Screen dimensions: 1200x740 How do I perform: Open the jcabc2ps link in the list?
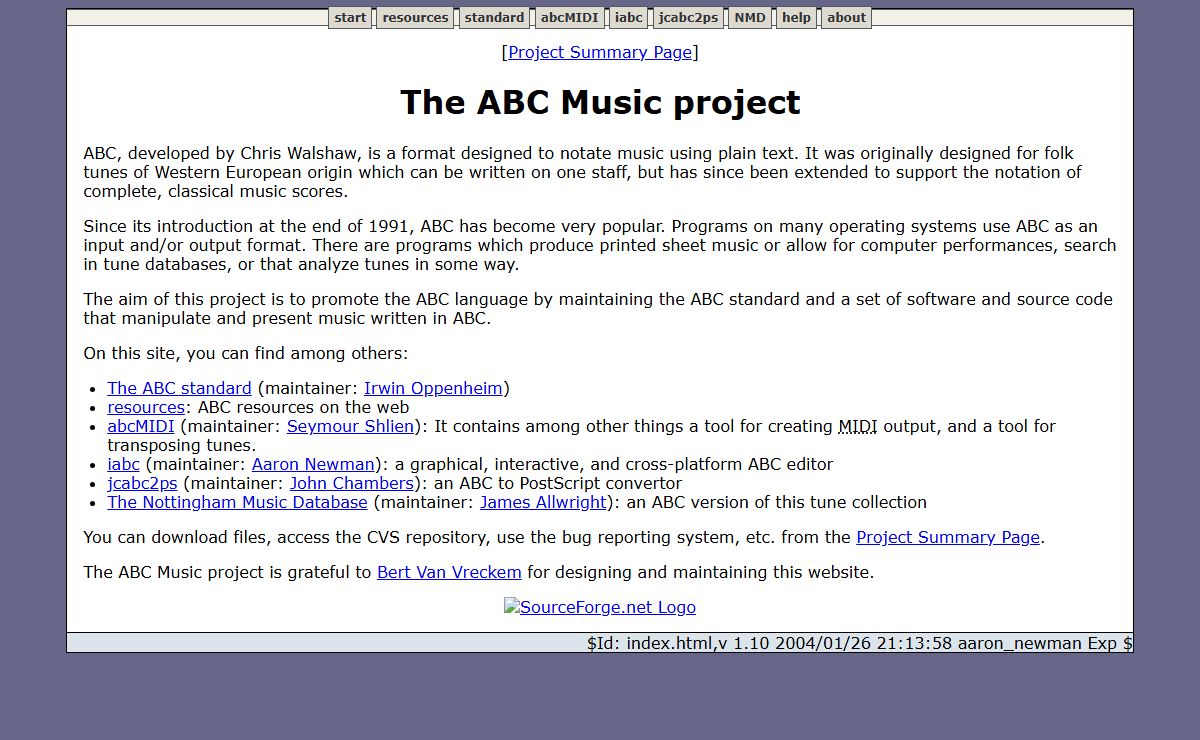pos(142,483)
